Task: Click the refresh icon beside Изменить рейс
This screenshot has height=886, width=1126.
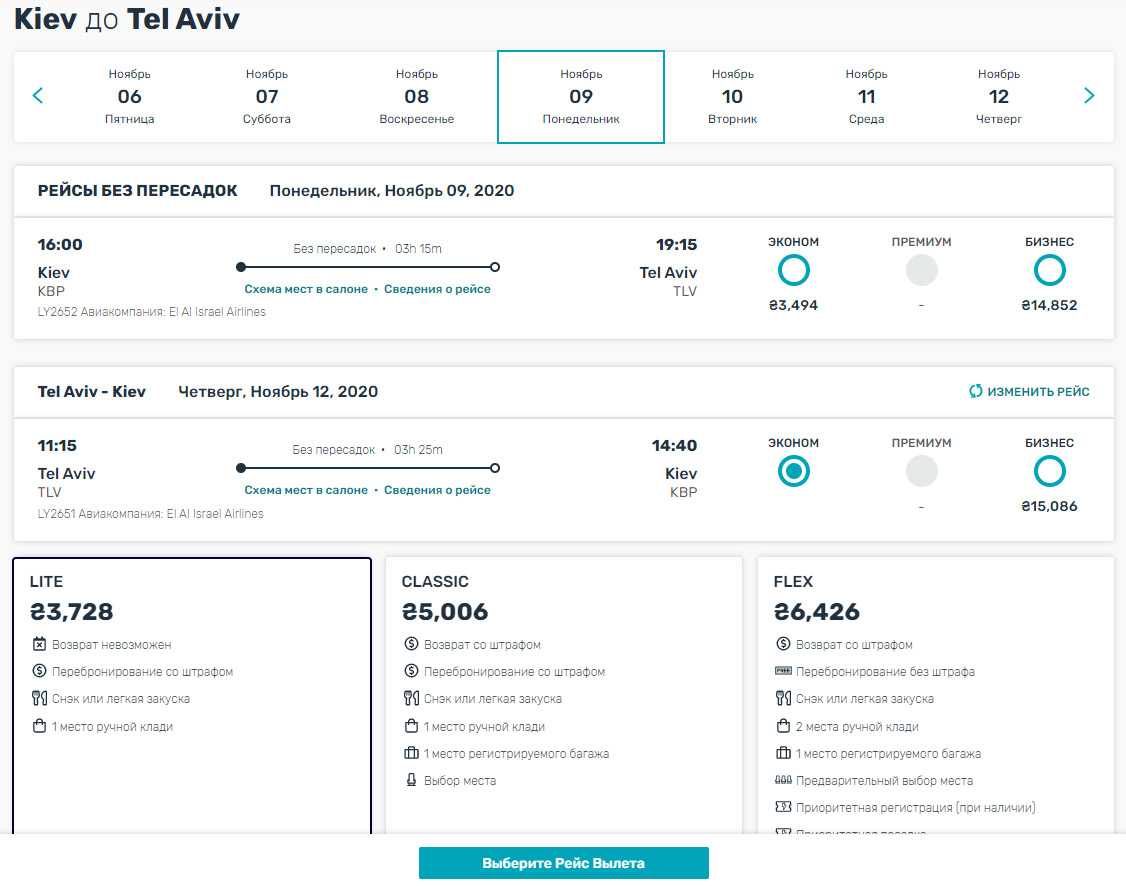Action: coord(975,392)
